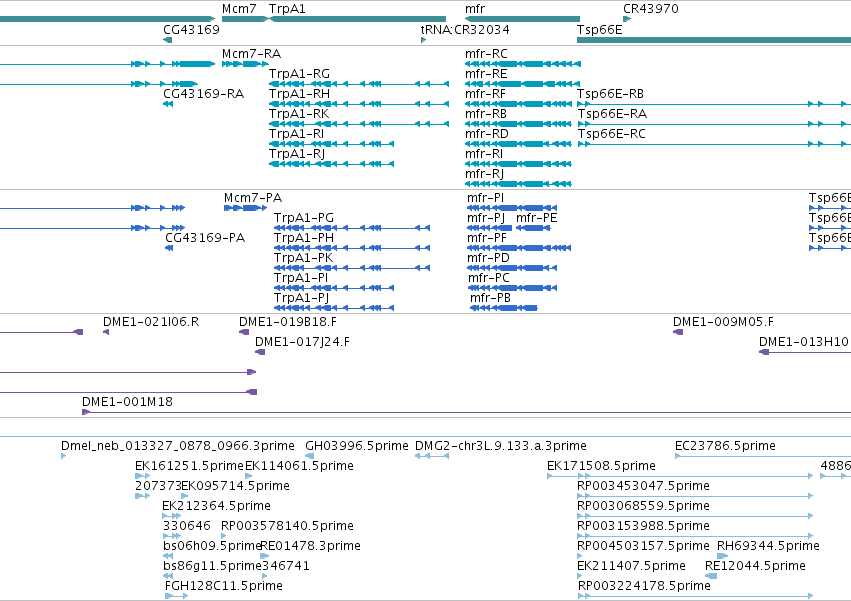Select the Tsp66E gene bar
The image size is (851, 601).
coord(714,40)
